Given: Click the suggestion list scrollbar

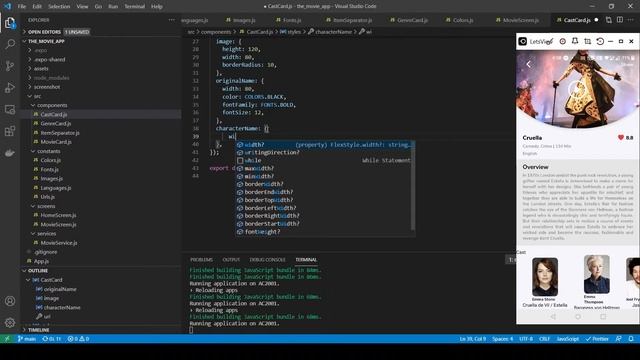Looking at the screenshot, I should pos(413,186).
